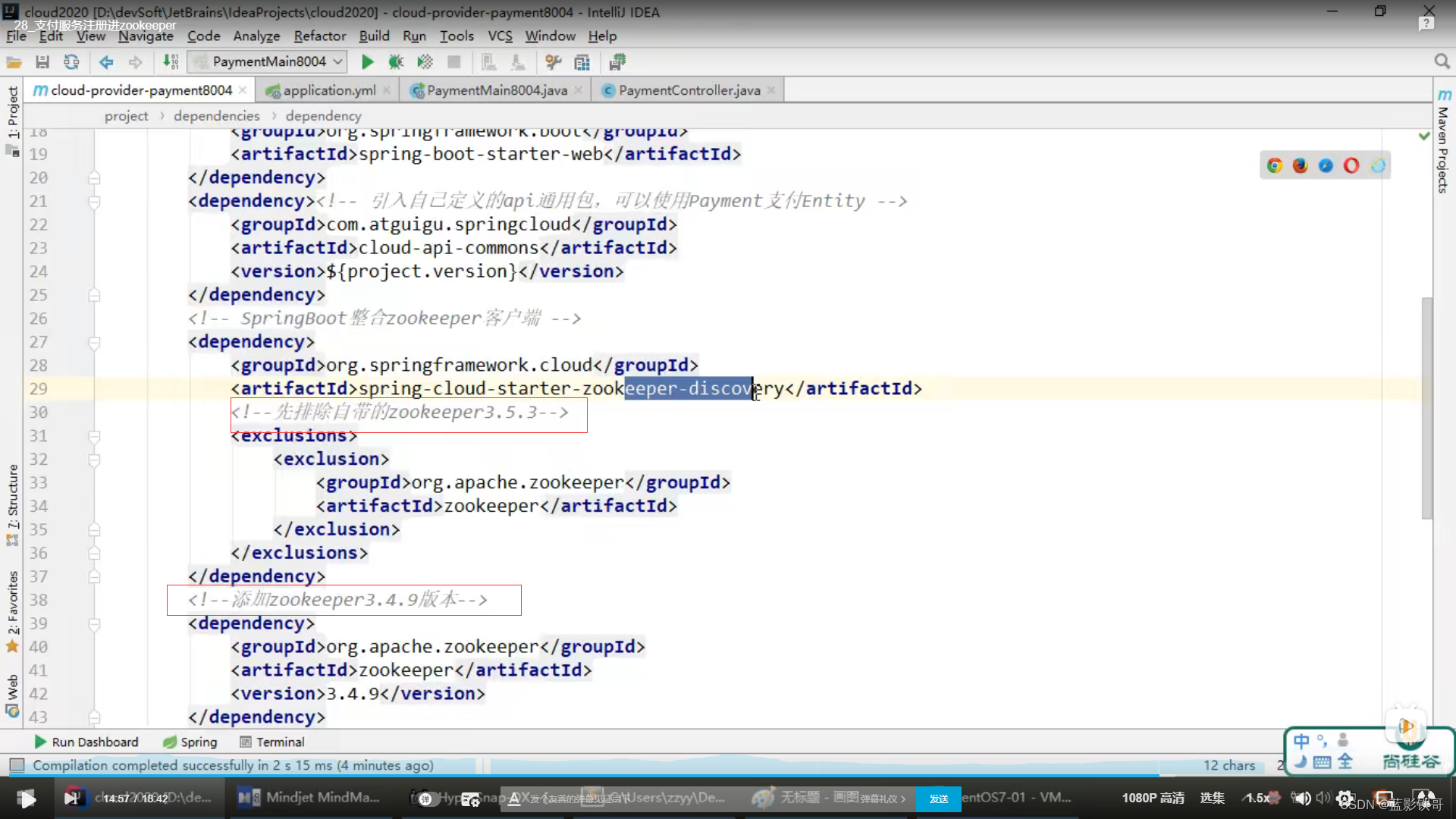This screenshot has width=1456, height=819.
Task: Collapse the dependency fold at line 39
Action: [x=94, y=624]
